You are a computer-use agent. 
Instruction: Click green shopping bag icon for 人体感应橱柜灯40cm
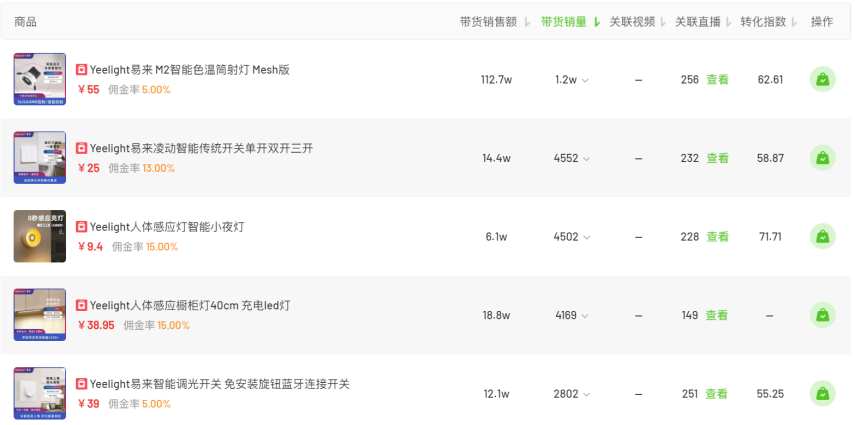tap(822, 315)
